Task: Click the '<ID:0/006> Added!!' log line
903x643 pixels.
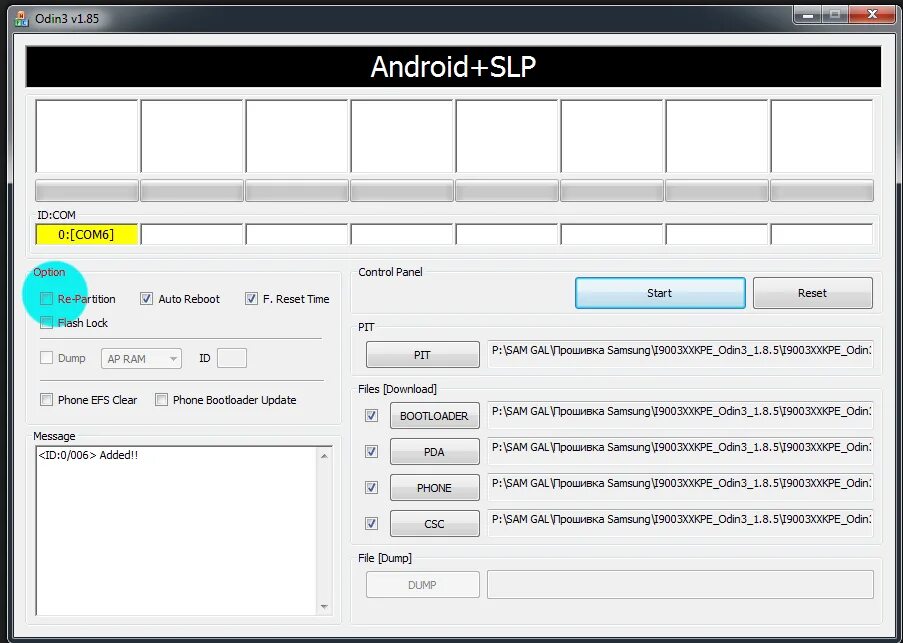Action: tap(88, 455)
